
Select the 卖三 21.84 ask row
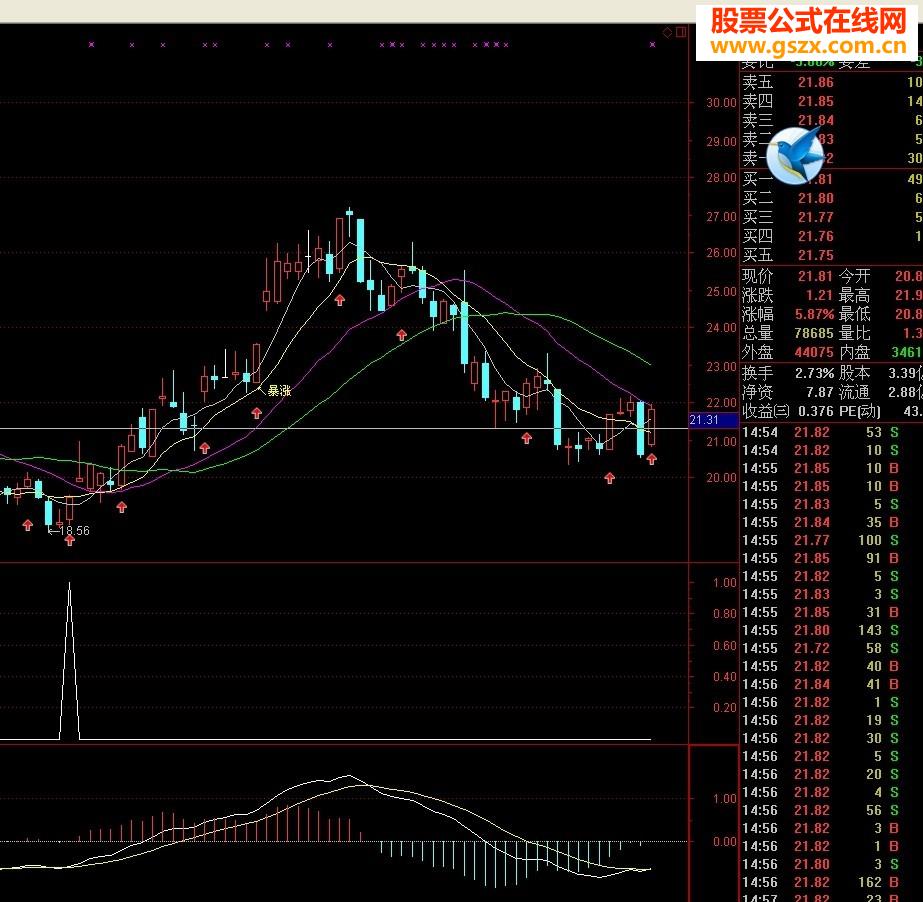831,120
